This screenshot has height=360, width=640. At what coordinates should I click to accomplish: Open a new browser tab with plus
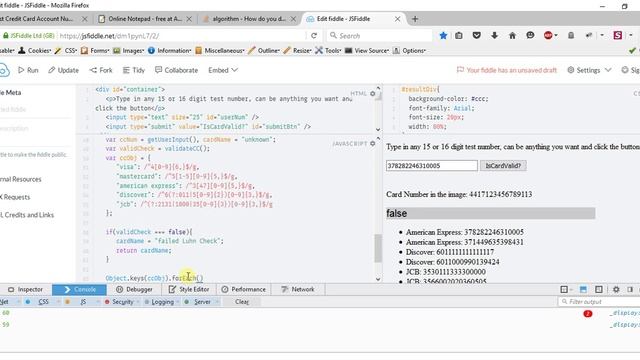point(415,19)
